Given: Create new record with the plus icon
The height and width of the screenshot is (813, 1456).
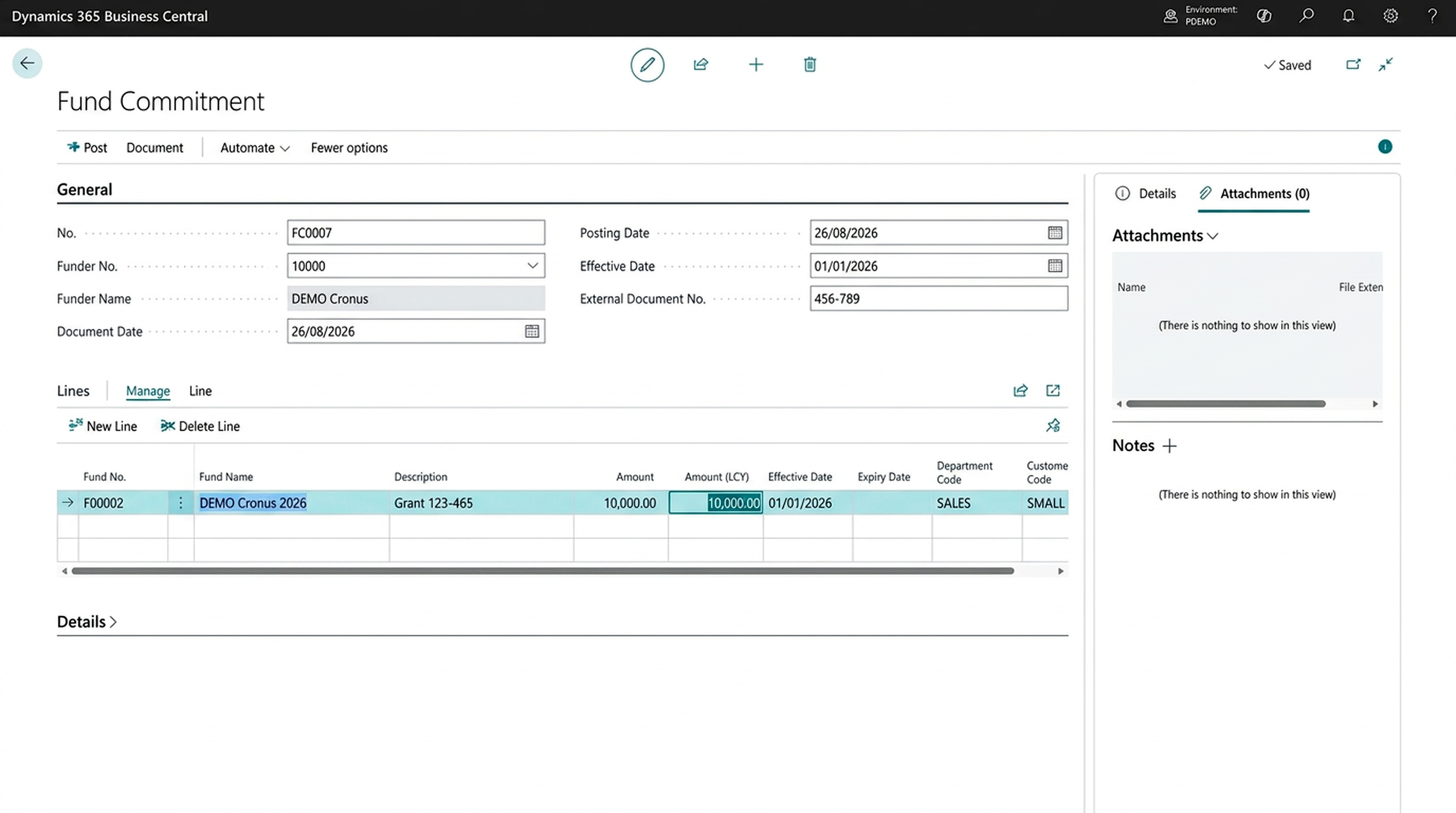Looking at the screenshot, I should pos(756,65).
